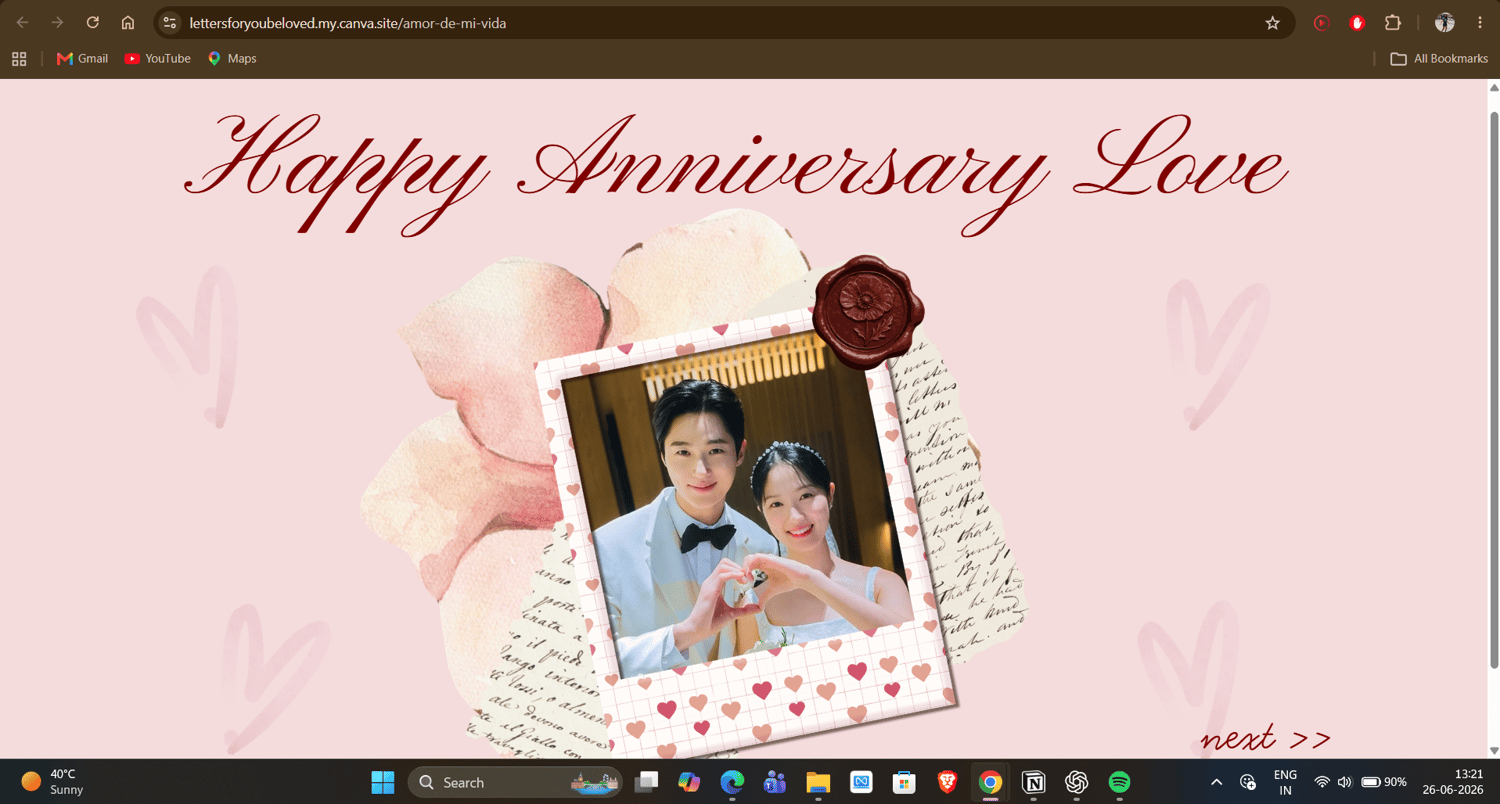
Task: Open ChatGPT from the taskbar
Action: 1076,782
